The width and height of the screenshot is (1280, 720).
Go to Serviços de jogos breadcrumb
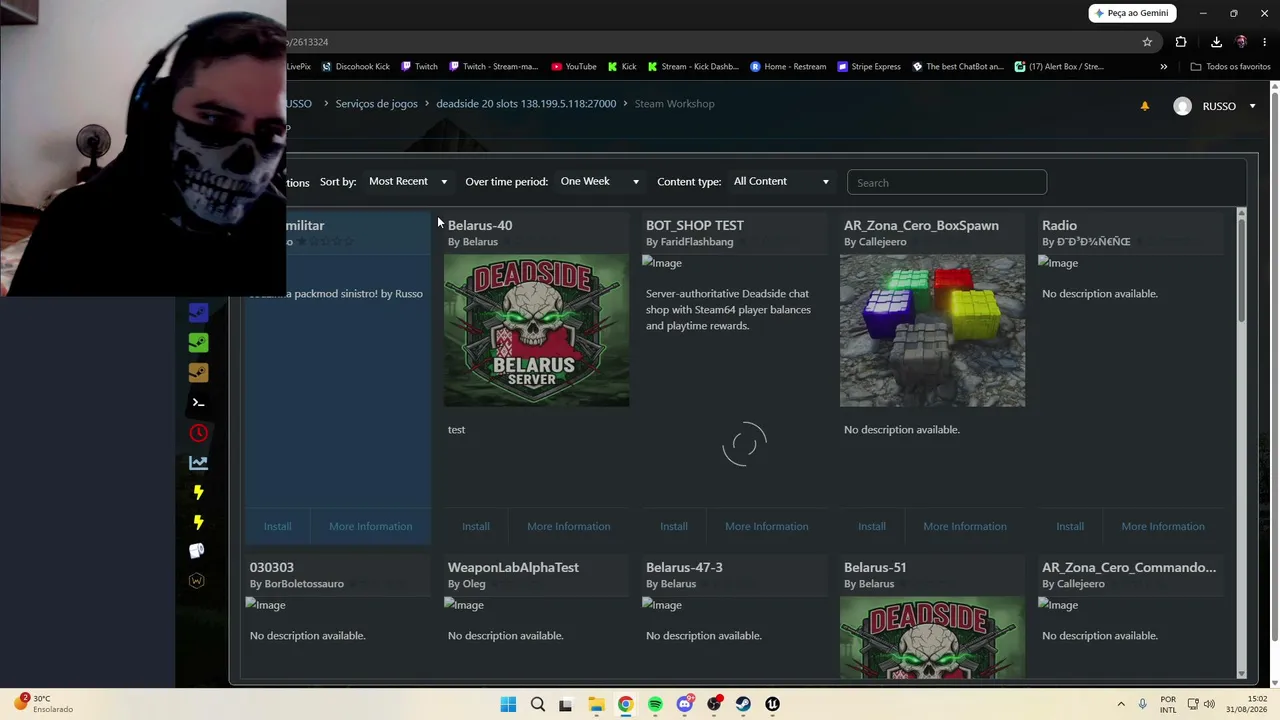tap(376, 104)
